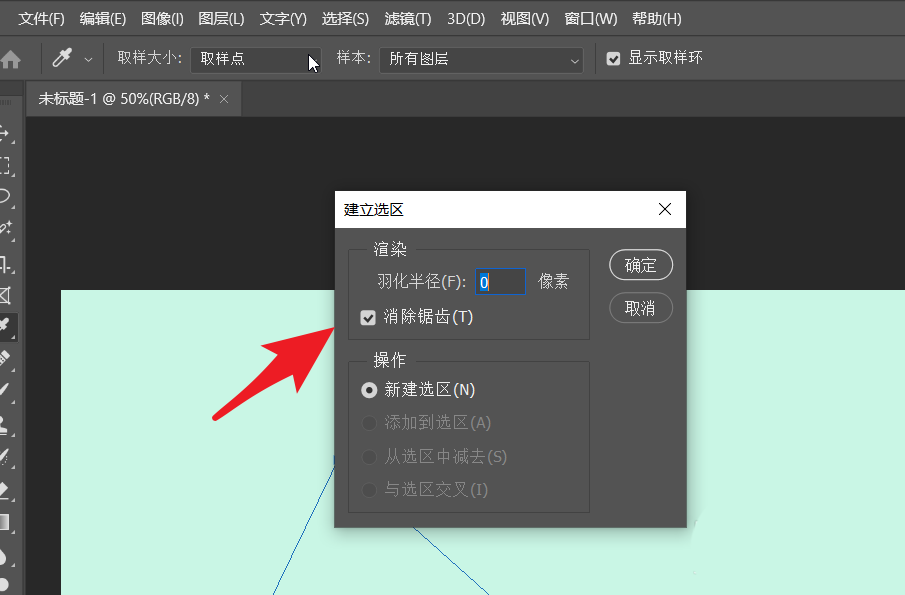This screenshot has height=595, width=905.
Task: Click the 样本: label
Action: [353, 58]
